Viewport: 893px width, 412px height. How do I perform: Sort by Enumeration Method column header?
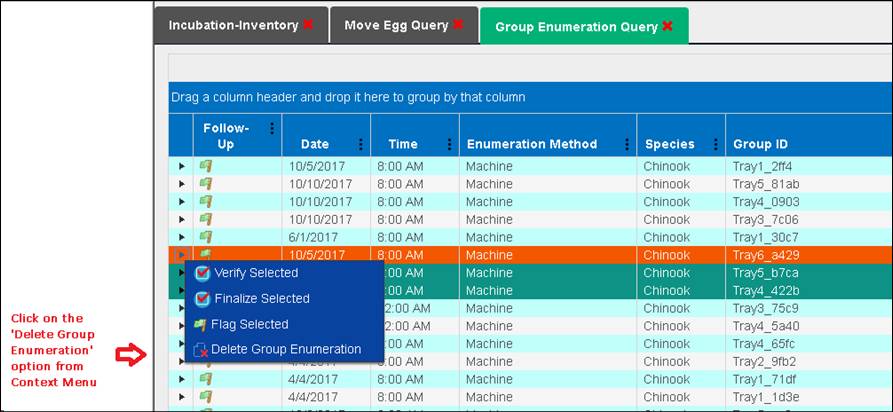[x=531, y=144]
